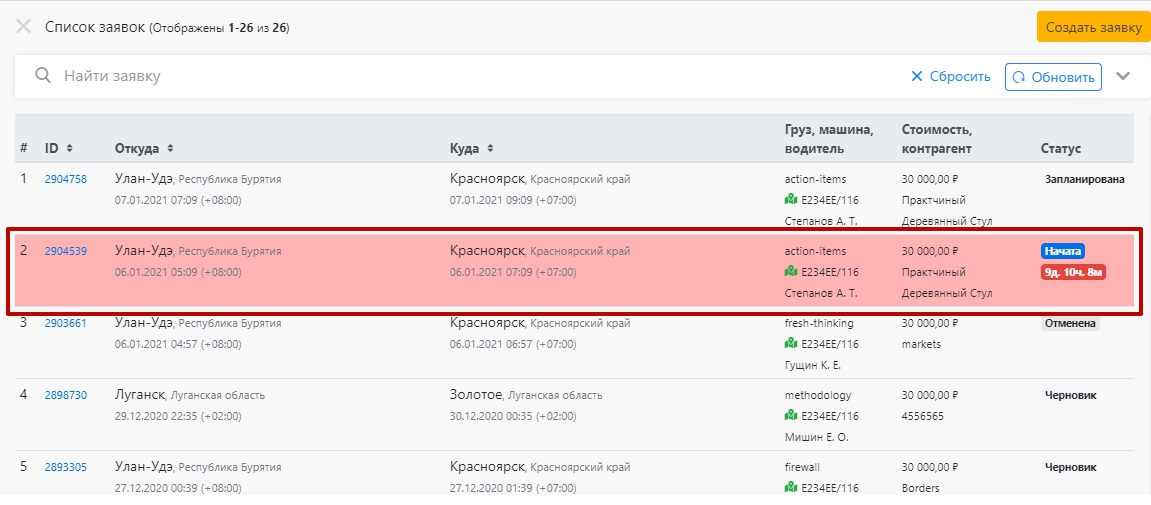Open request 2904539
This screenshot has height=505, width=1151.
click(65, 251)
